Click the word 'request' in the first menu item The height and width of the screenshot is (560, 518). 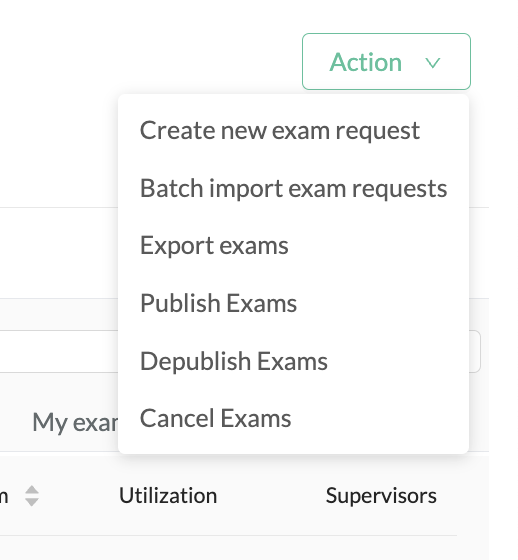pyautogui.click(x=377, y=132)
